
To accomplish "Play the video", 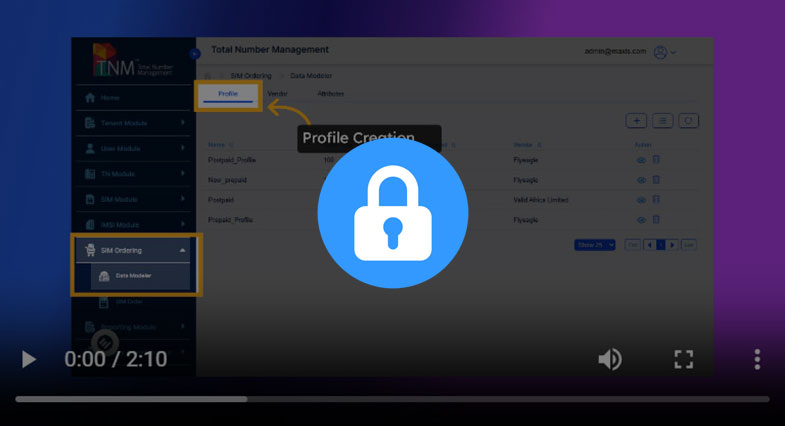I will click(x=29, y=359).
